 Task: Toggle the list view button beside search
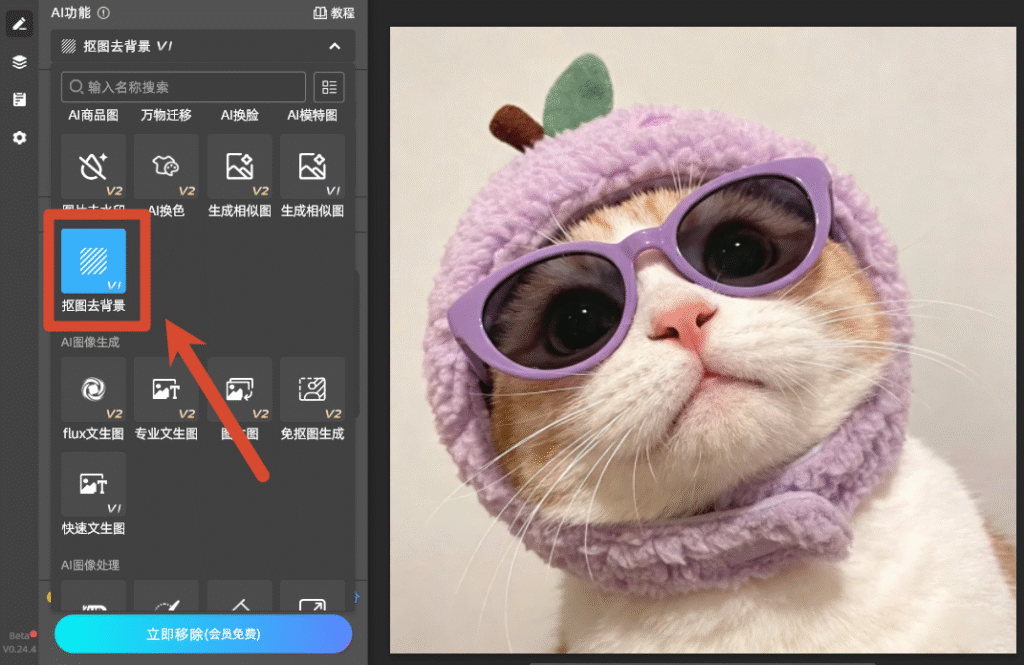(x=329, y=87)
